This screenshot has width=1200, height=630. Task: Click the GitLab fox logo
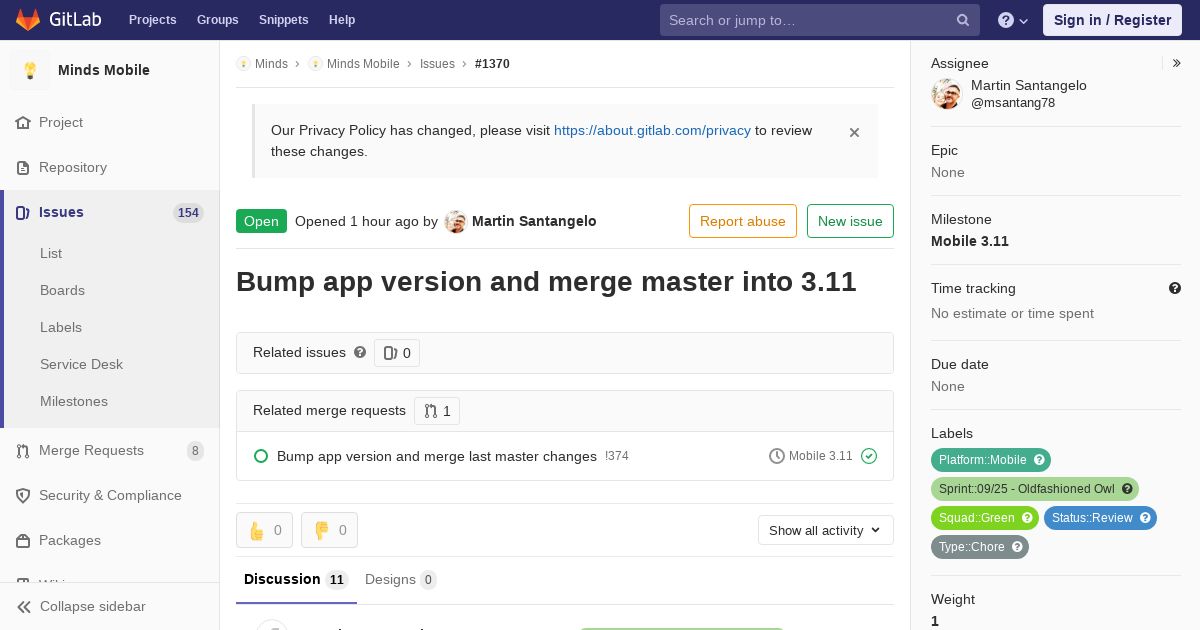point(28,19)
